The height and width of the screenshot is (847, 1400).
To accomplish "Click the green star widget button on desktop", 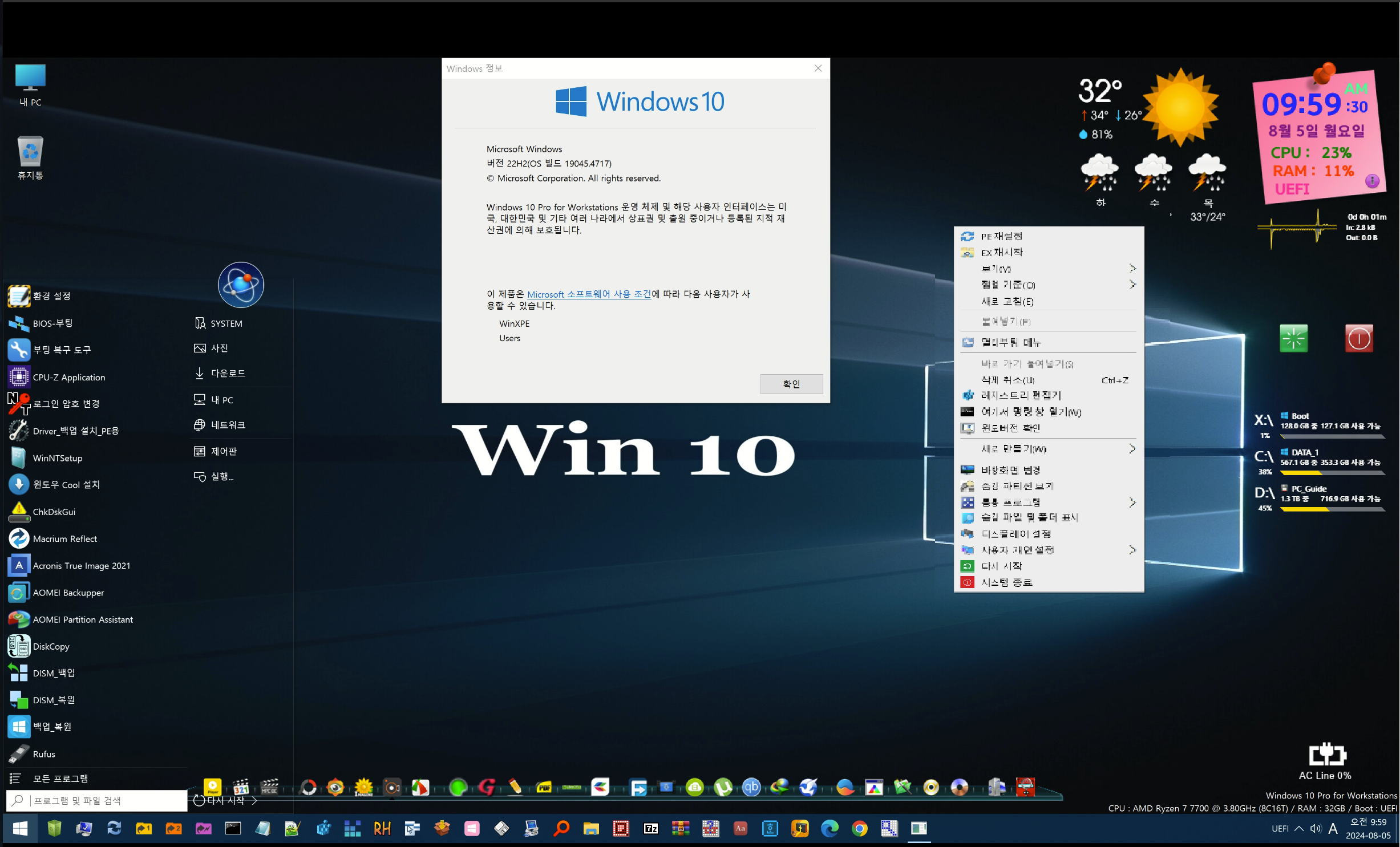I will [x=1293, y=339].
